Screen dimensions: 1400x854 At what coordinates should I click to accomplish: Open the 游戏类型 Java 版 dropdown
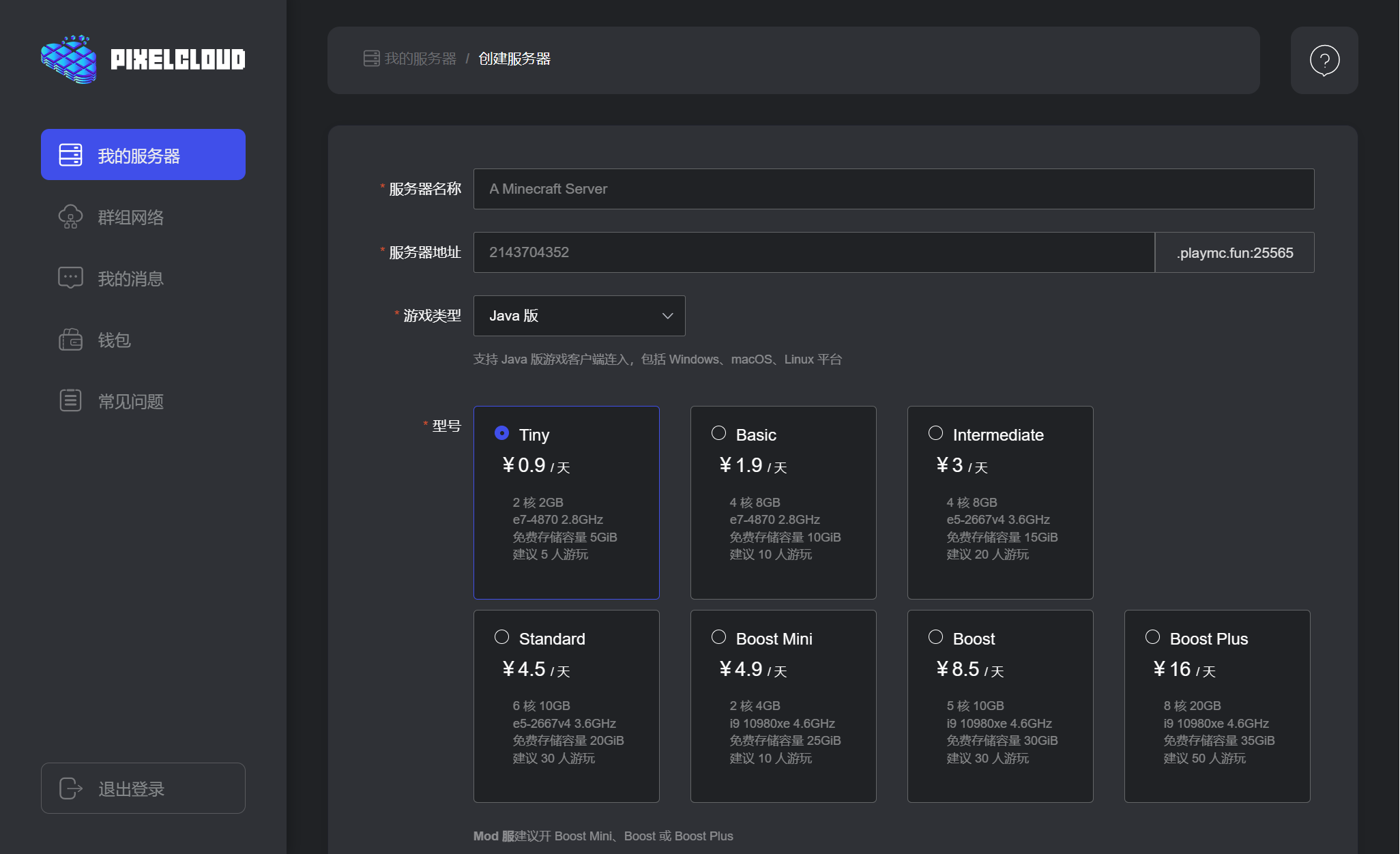click(x=579, y=316)
